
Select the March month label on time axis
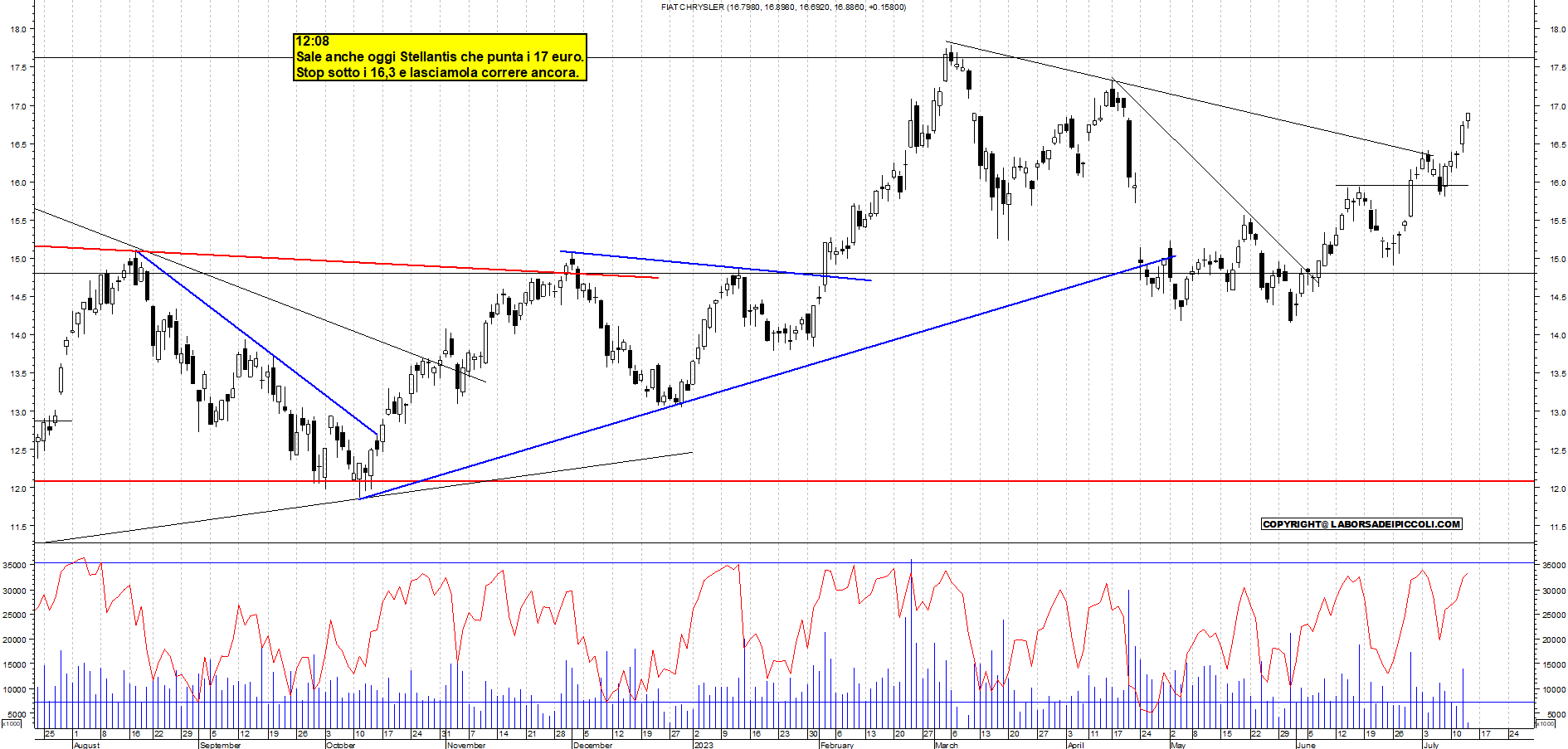tap(947, 745)
